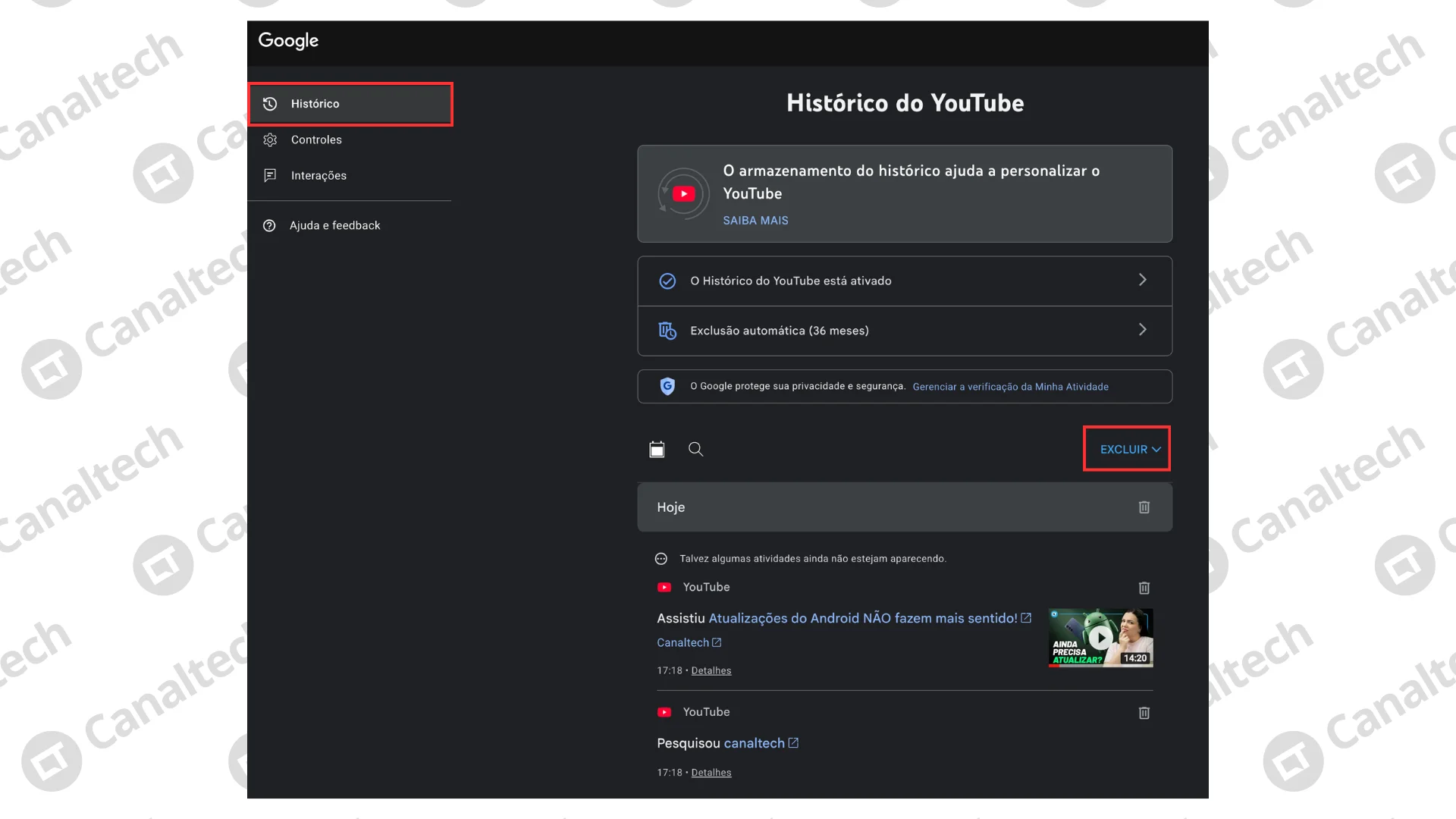
Task: Open Detalhes for the watched video
Action: click(711, 671)
